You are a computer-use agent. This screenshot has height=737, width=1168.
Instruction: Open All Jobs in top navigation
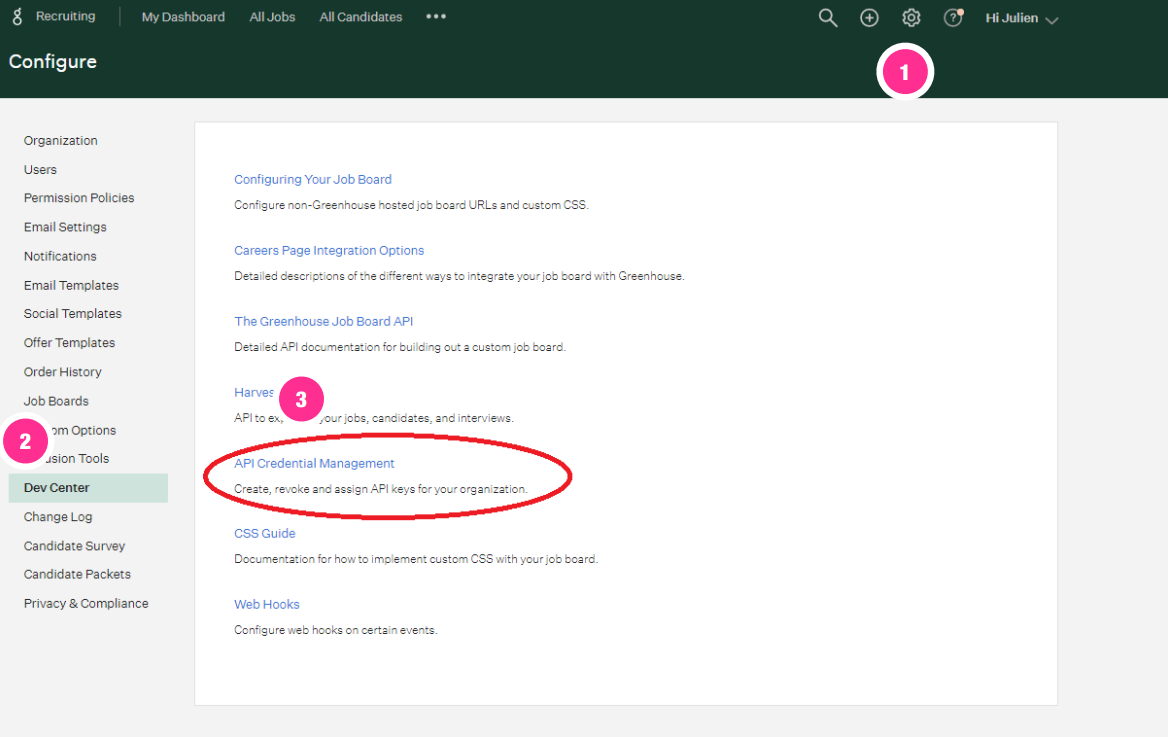(272, 17)
